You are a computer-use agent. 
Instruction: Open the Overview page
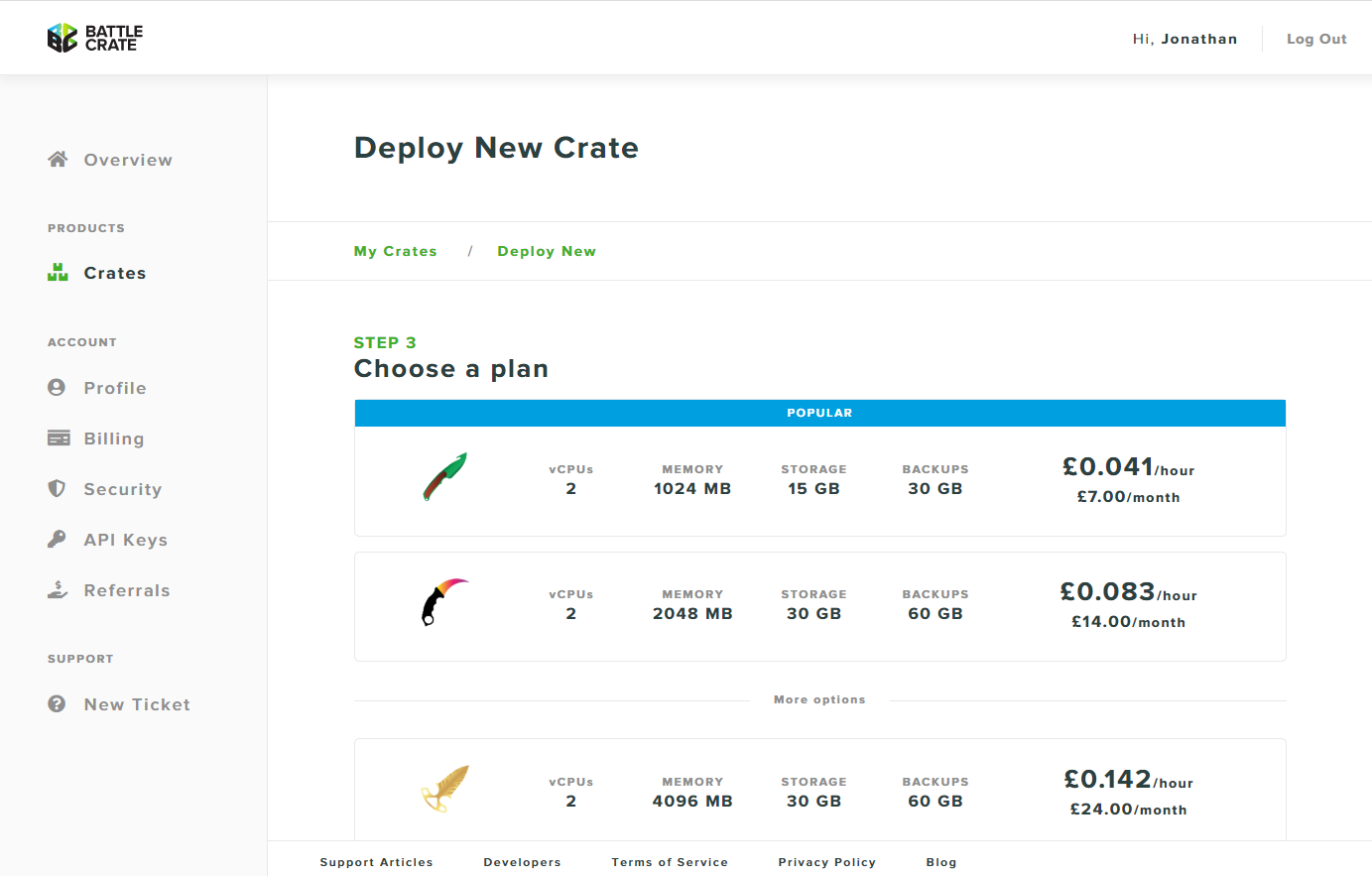pos(128,160)
